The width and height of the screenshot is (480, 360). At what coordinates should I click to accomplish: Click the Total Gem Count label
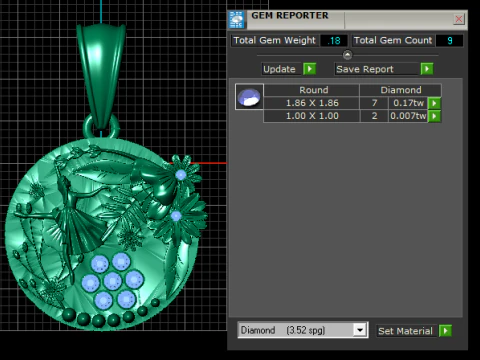click(x=393, y=40)
